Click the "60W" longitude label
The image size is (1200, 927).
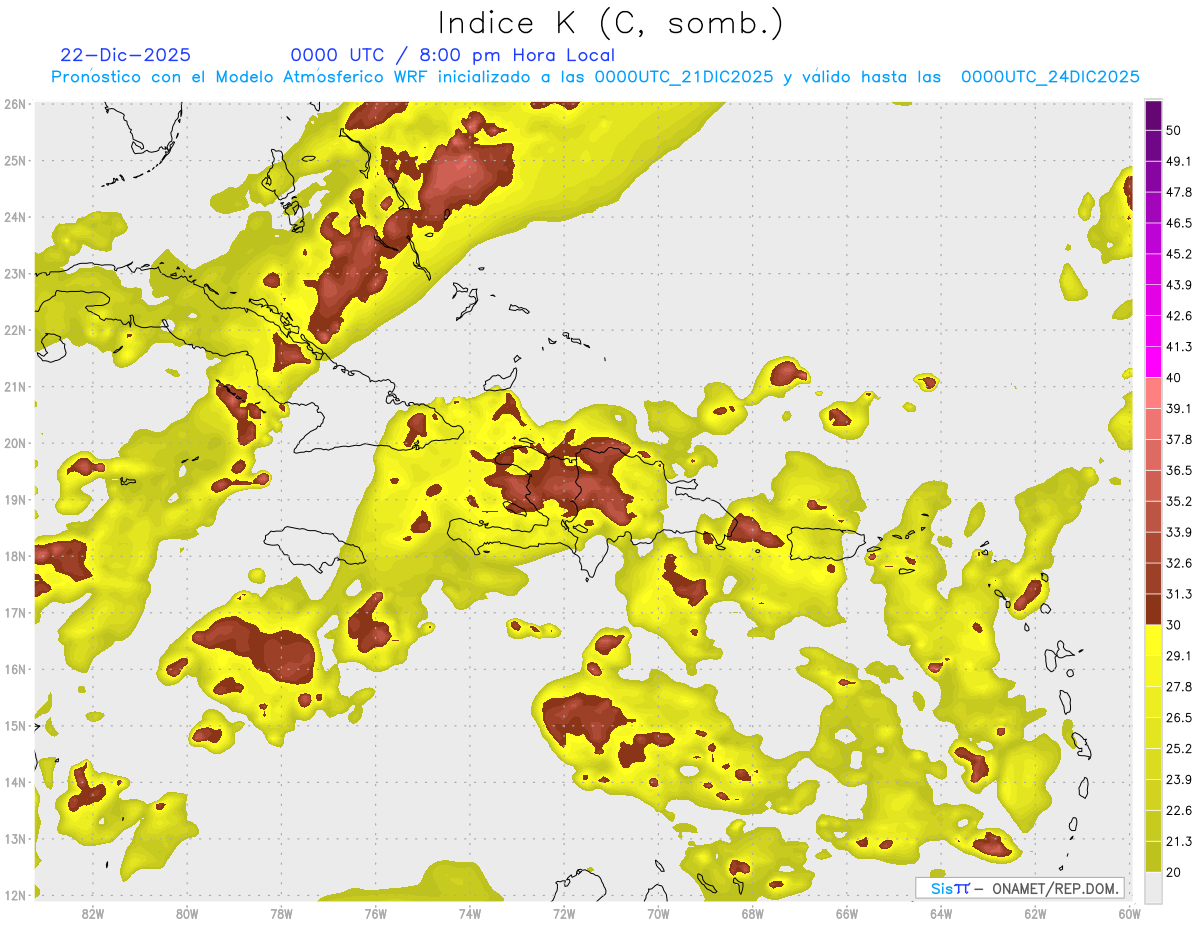1129,913
